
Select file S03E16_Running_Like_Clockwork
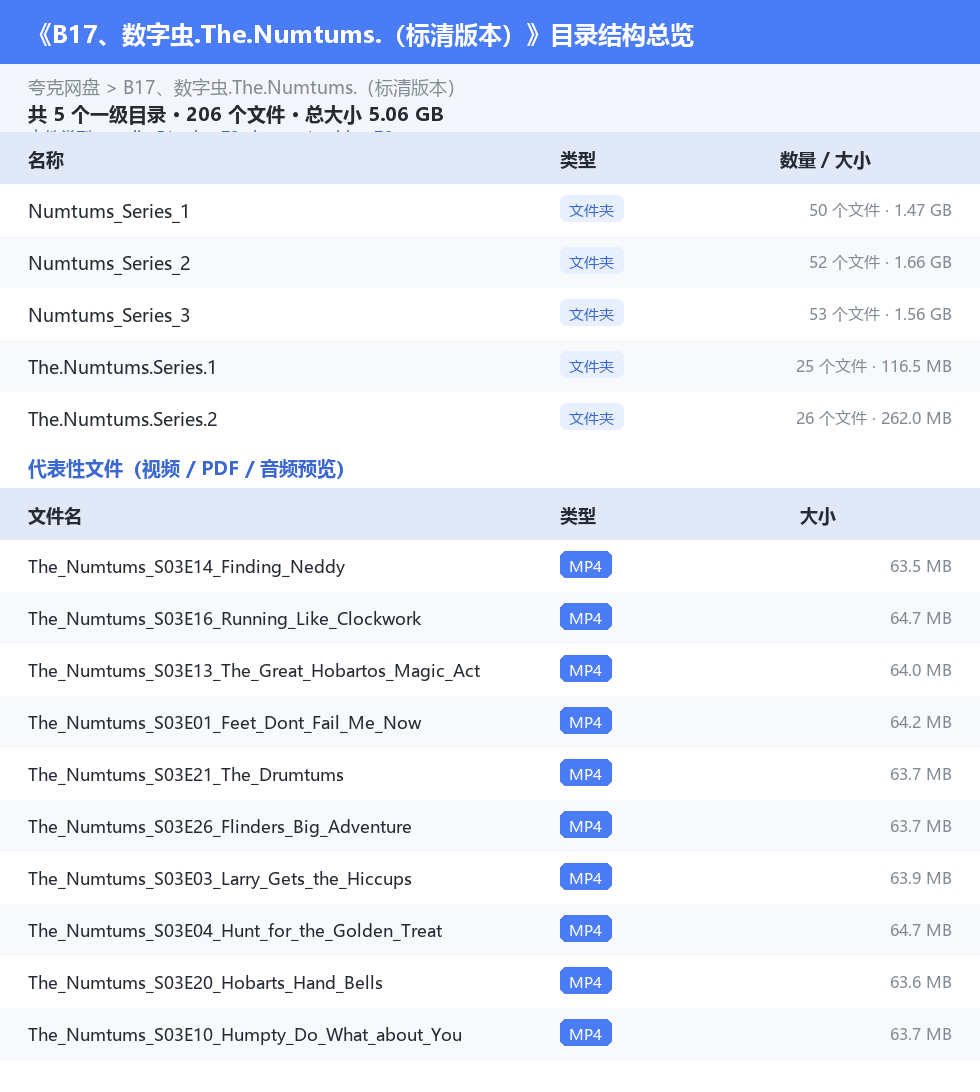pos(224,619)
